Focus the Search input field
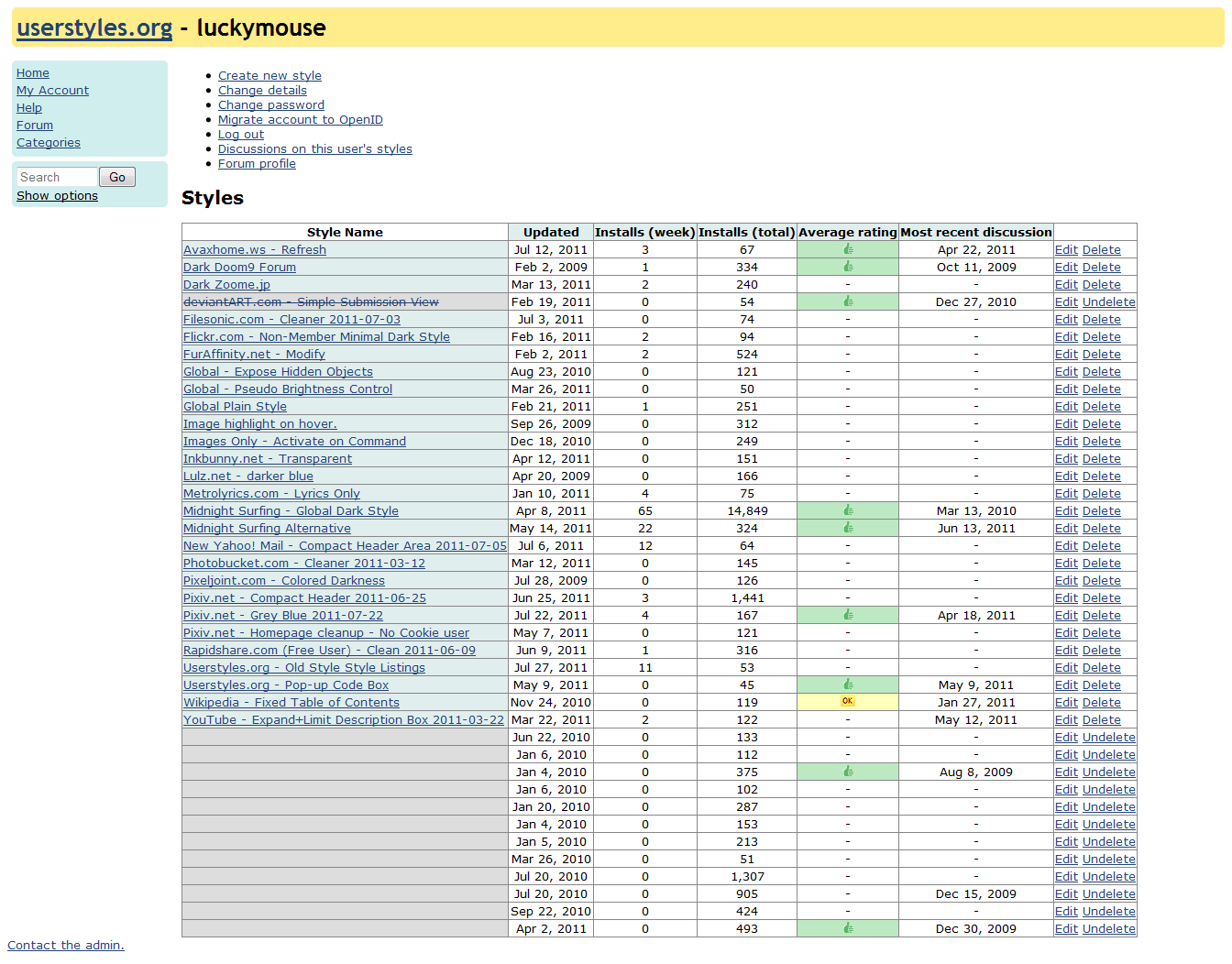This screenshot has height=964, width=1232. click(x=57, y=177)
